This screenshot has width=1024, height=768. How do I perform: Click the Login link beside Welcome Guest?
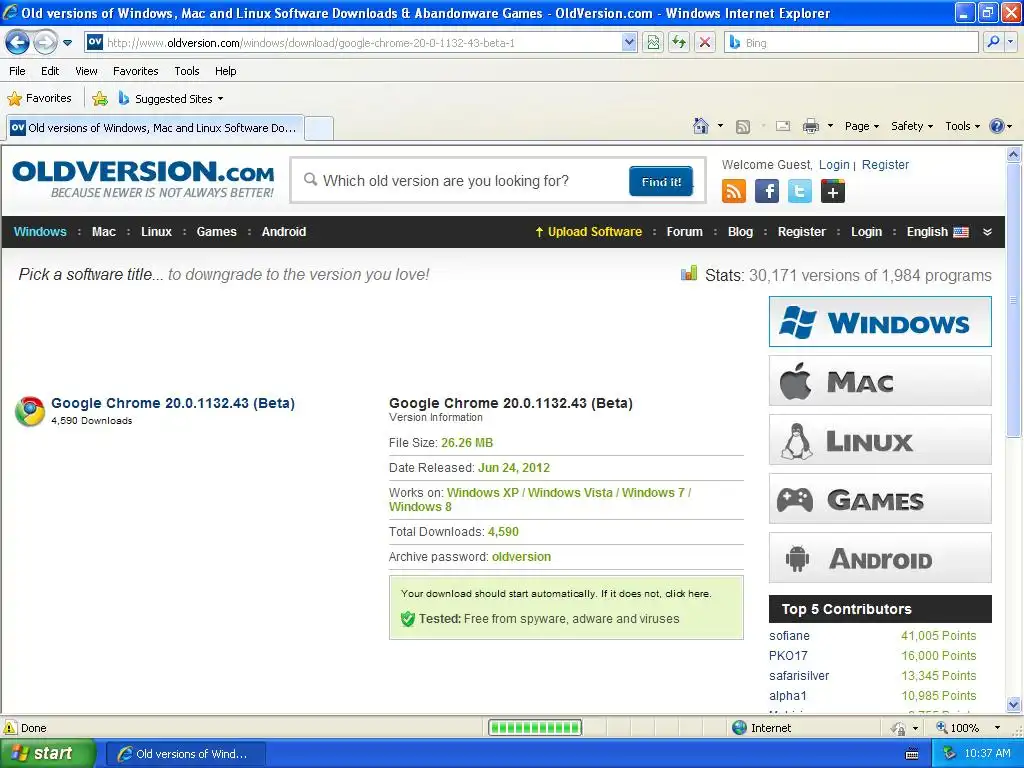click(x=834, y=165)
